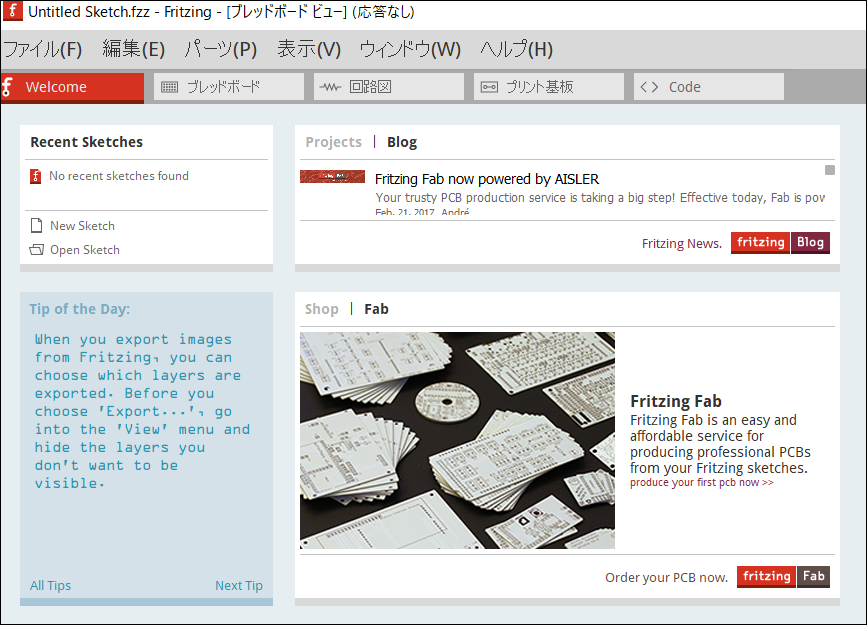867x625 pixels.
Task: Switch to the Welcome tab
Action: pos(72,87)
